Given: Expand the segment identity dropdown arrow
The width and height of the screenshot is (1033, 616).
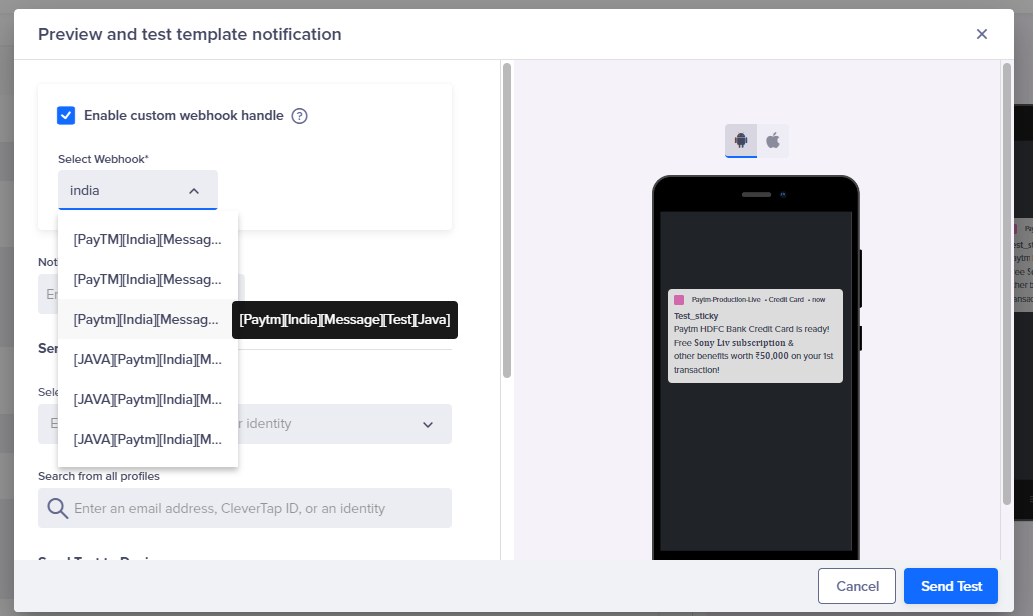Looking at the screenshot, I should 428,424.
